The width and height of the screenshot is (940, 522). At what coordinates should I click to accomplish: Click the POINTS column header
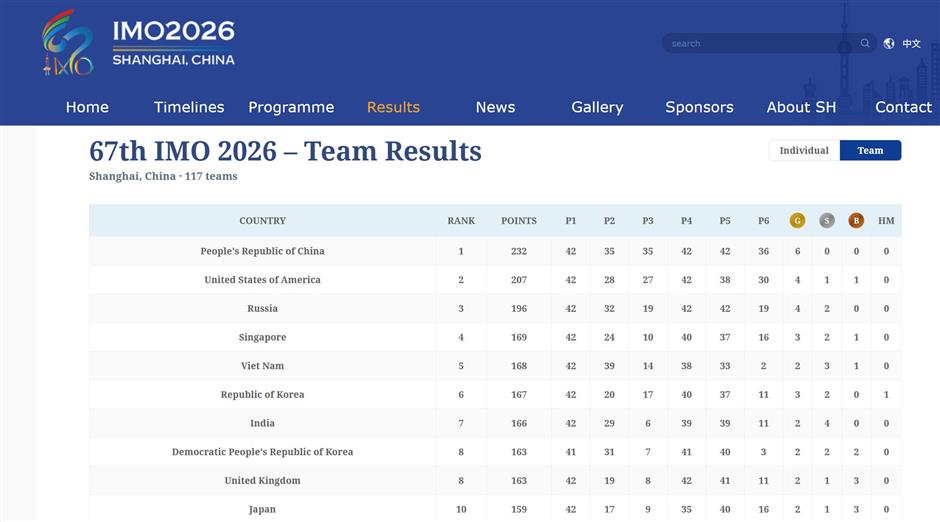(x=519, y=221)
